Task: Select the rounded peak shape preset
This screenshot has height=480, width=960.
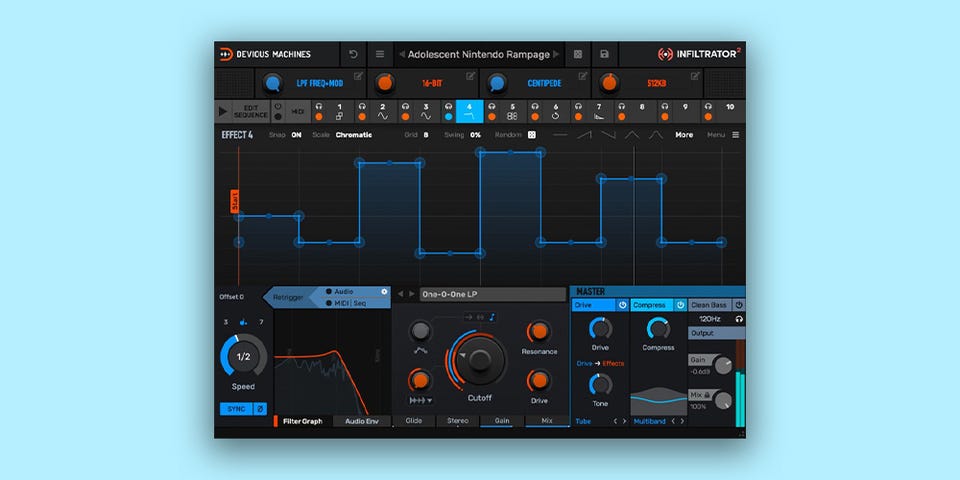Action: [x=656, y=135]
